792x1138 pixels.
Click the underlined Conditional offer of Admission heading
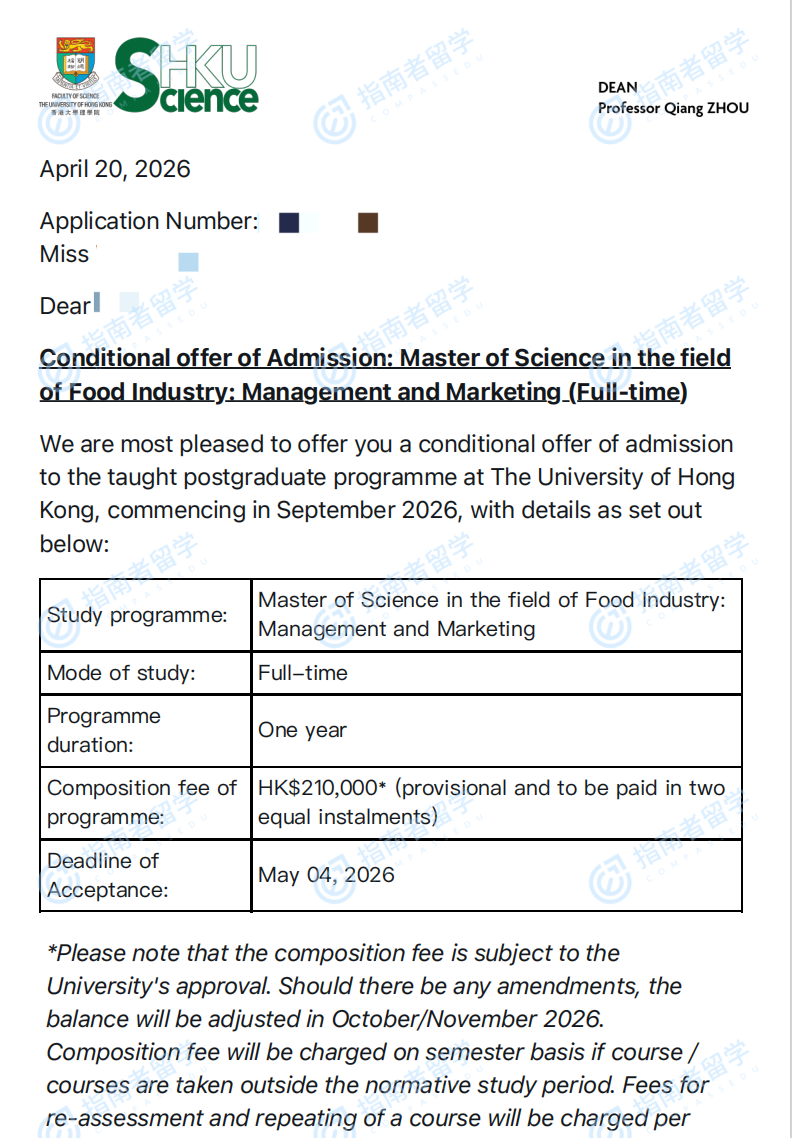[385, 375]
